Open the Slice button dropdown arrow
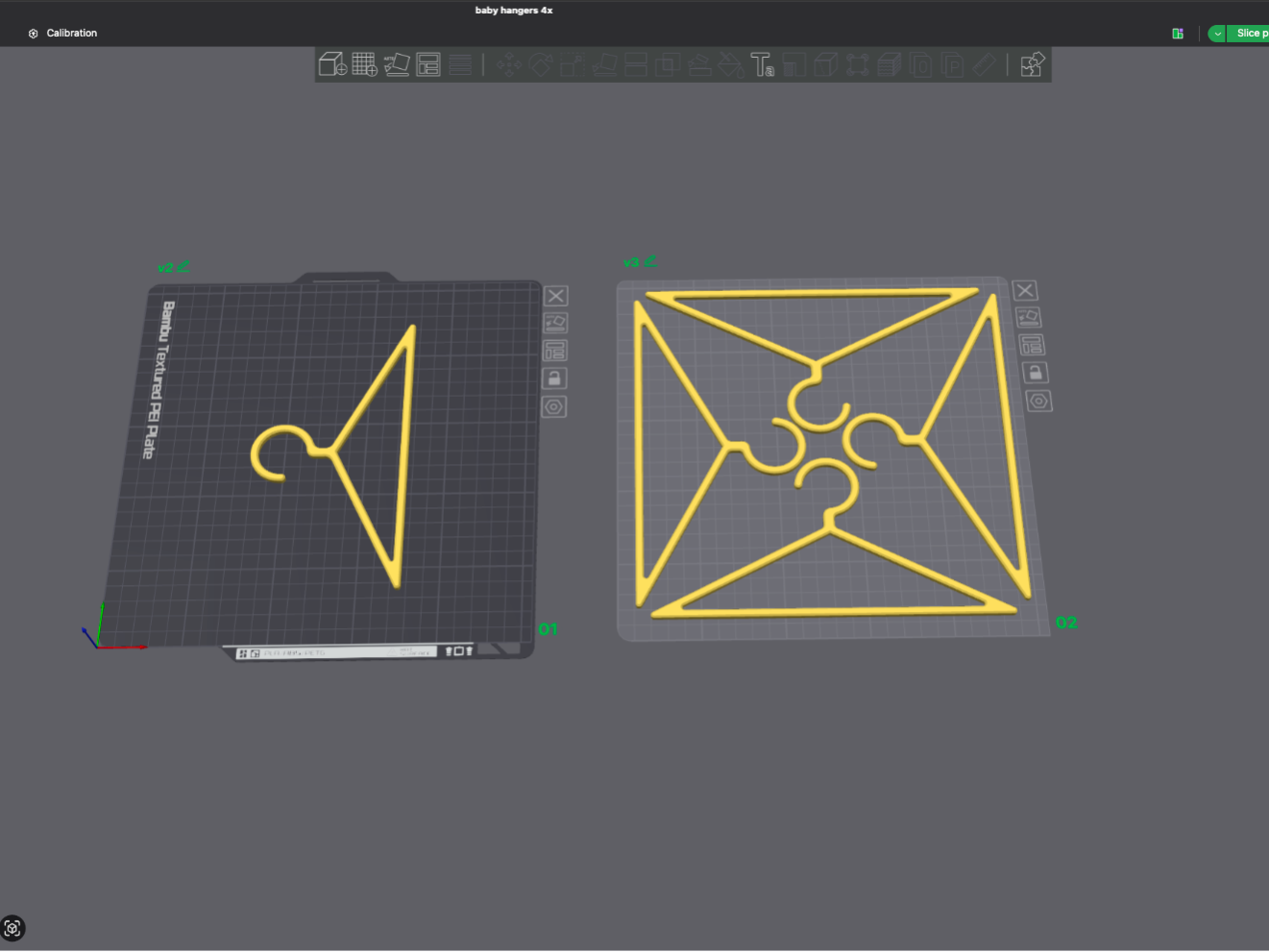The image size is (1269, 952). point(1217,34)
